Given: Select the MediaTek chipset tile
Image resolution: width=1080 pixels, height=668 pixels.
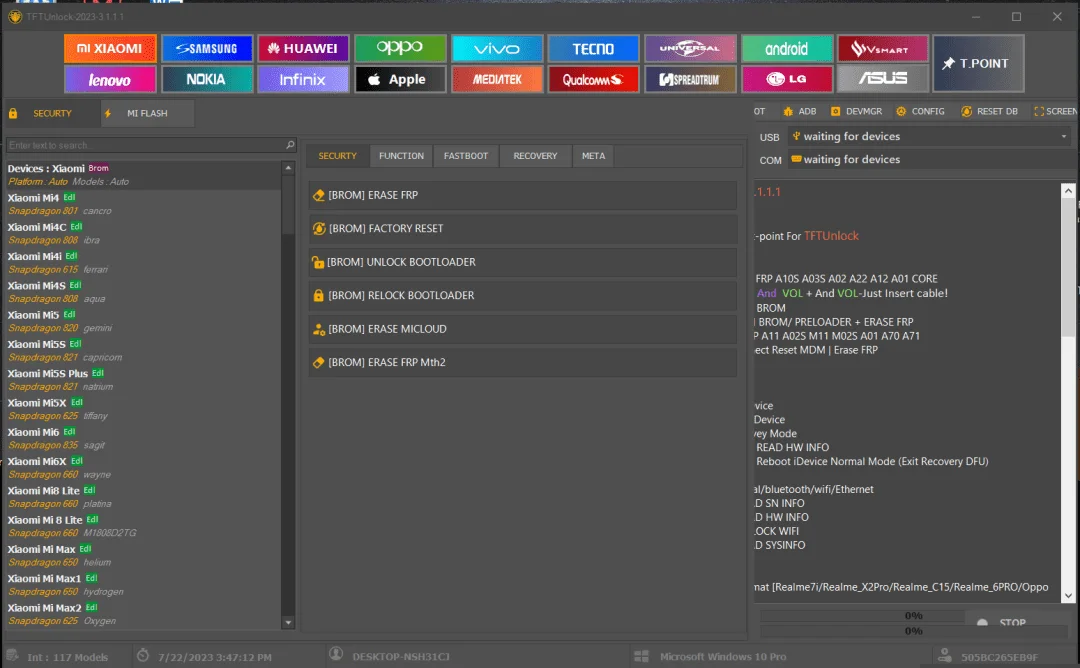Looking at the screenshot, I should [x=497, y=79].
